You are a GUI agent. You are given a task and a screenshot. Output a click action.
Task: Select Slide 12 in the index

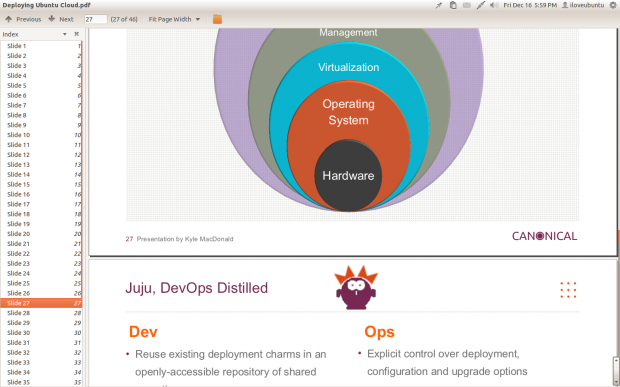tap(41, 155)
